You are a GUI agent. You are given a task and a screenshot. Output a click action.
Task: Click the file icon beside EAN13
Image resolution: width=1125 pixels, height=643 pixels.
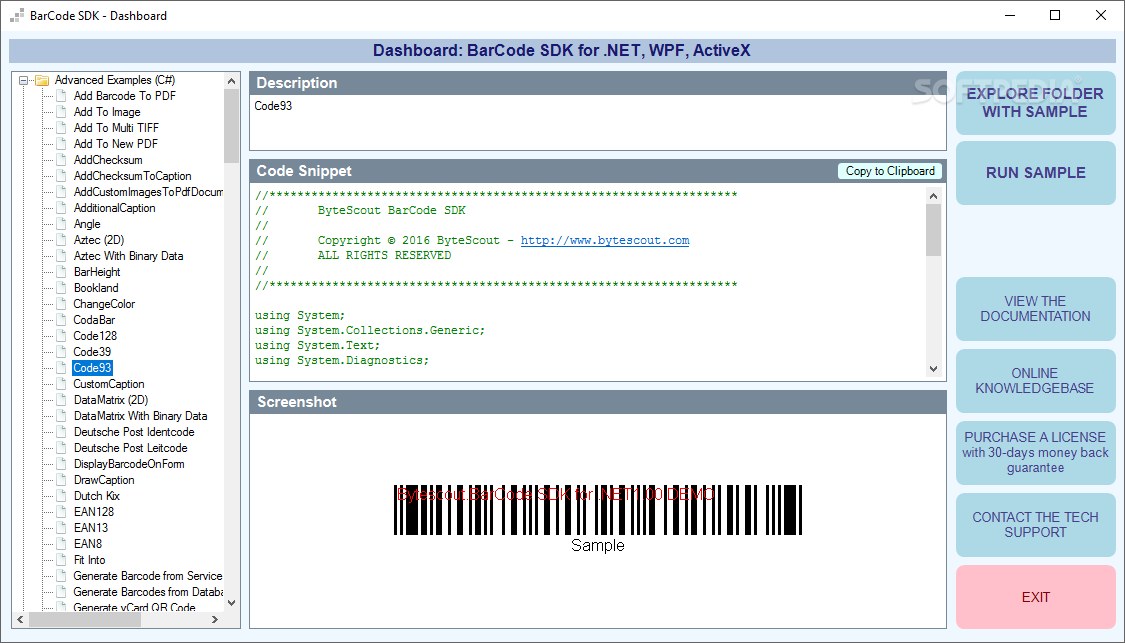[62, 527]
